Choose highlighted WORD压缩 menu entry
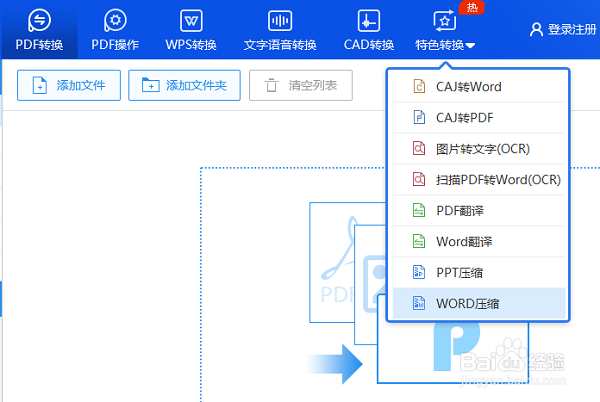600x402 pixels. click(479, 303)
